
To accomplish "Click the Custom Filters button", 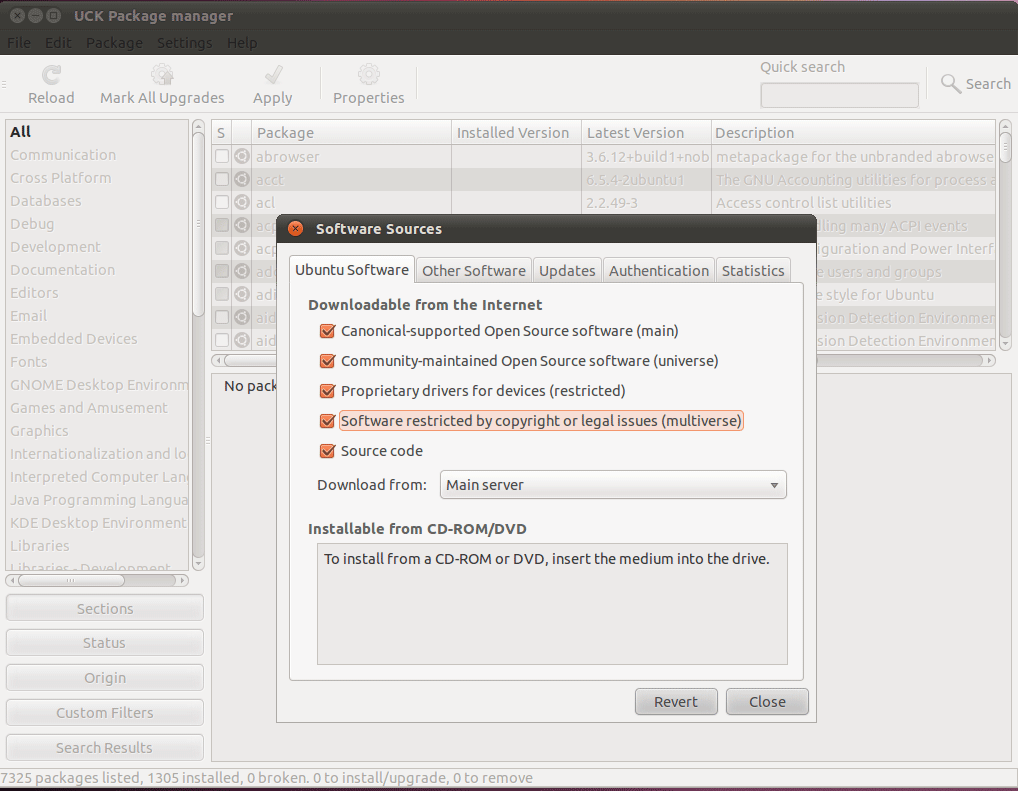I will click(105, 713).
